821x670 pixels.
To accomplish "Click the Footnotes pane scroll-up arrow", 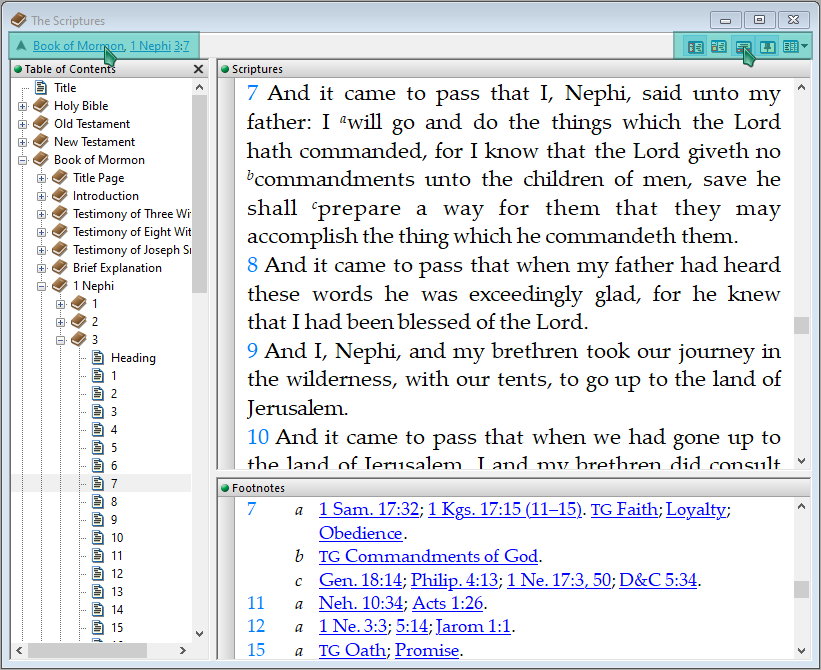I will (x=801, y=506).
